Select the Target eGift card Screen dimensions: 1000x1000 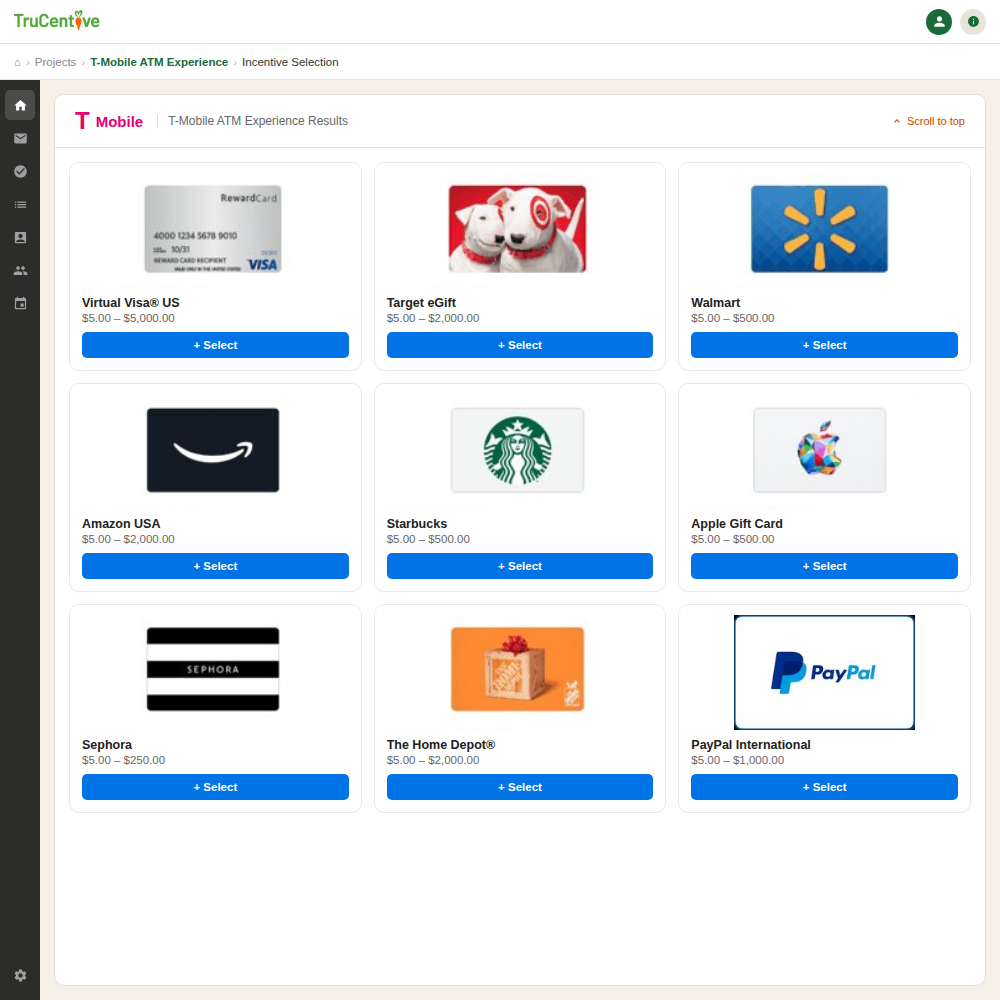coord(520,345)
